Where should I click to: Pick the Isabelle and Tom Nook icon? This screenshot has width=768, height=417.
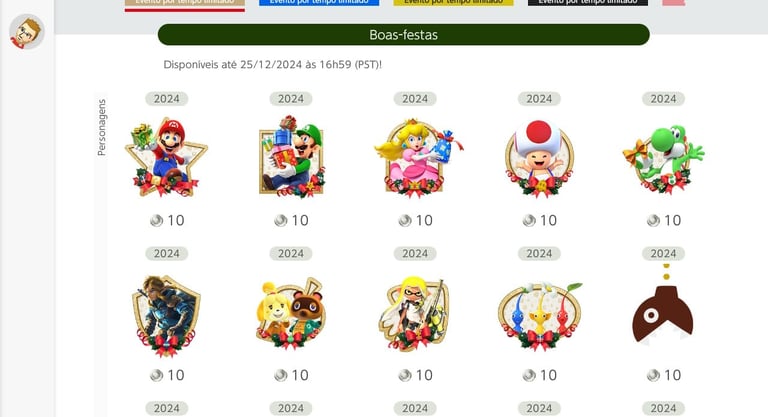click(x=291, y=314)
